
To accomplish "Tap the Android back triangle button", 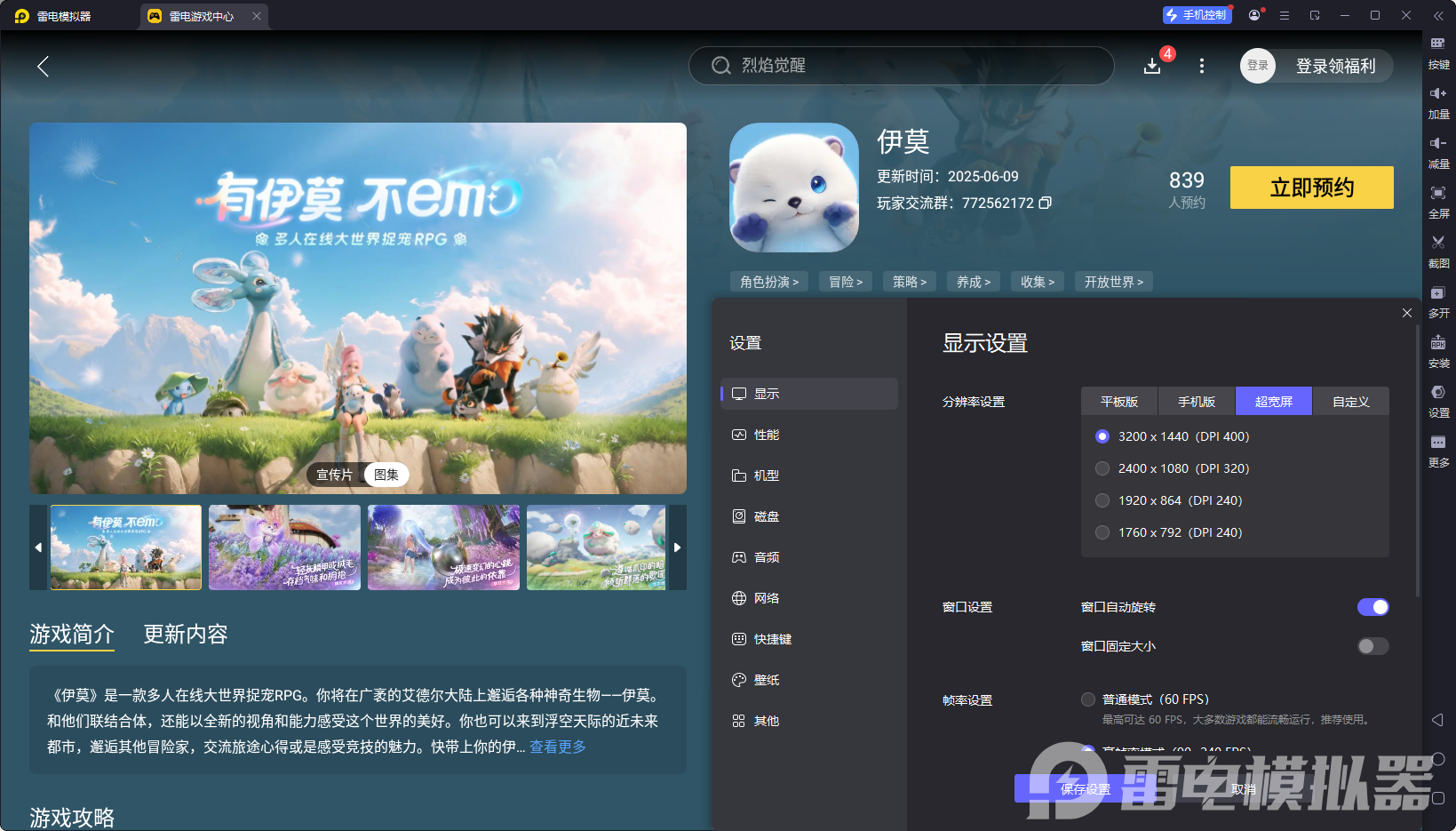I will click(1438, 720).
